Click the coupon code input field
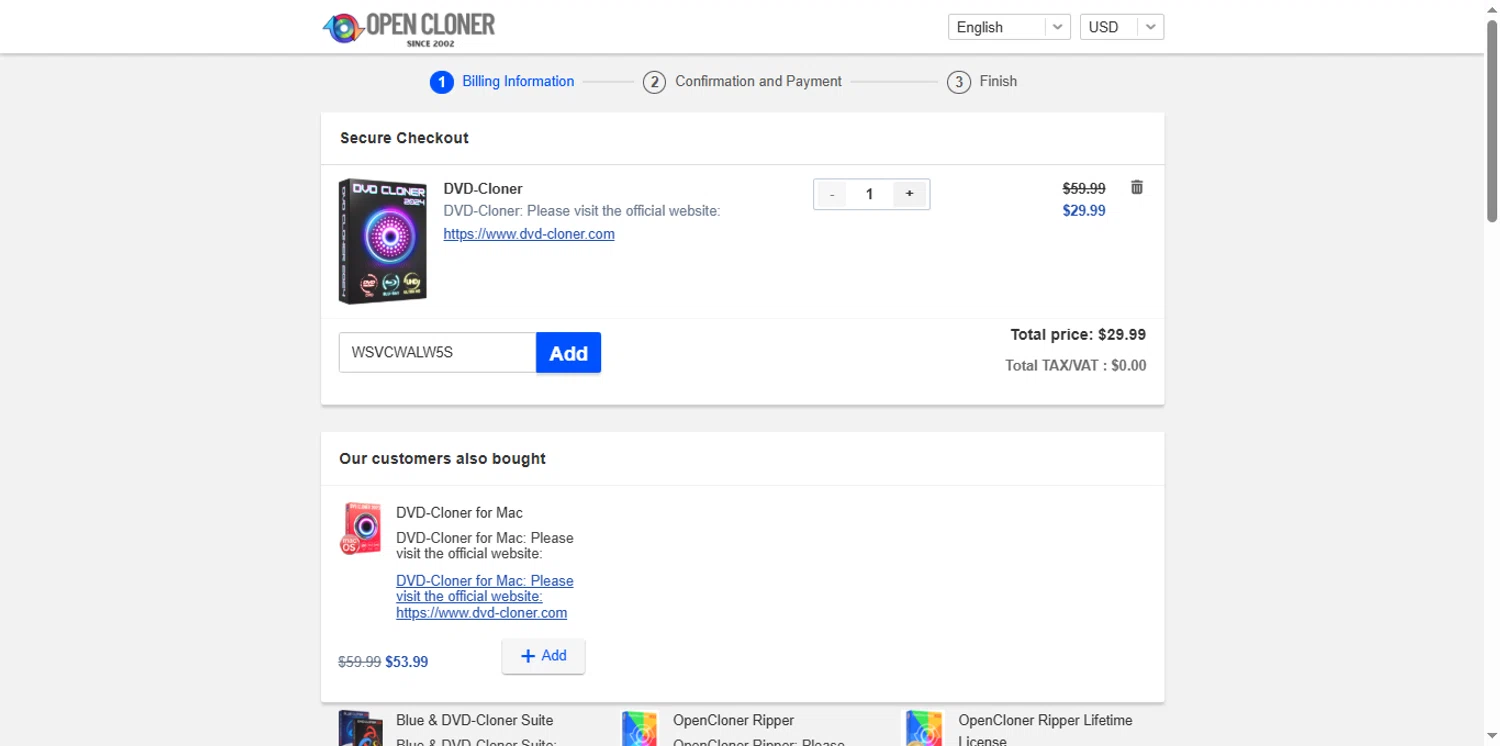Screen dimensions: 1500x746 coord(437,352)
